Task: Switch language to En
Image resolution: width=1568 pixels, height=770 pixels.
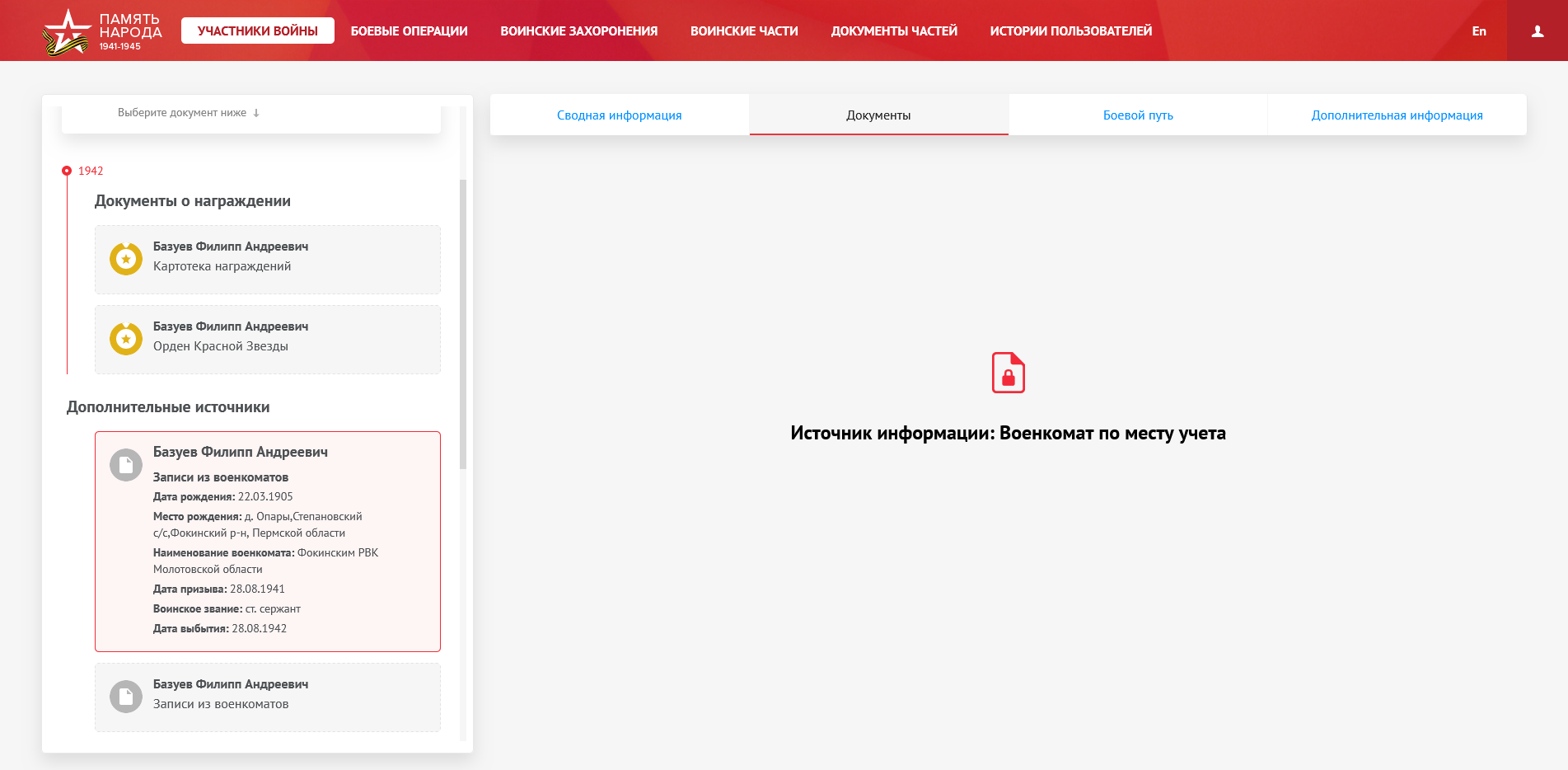Action: point(1479,31)
